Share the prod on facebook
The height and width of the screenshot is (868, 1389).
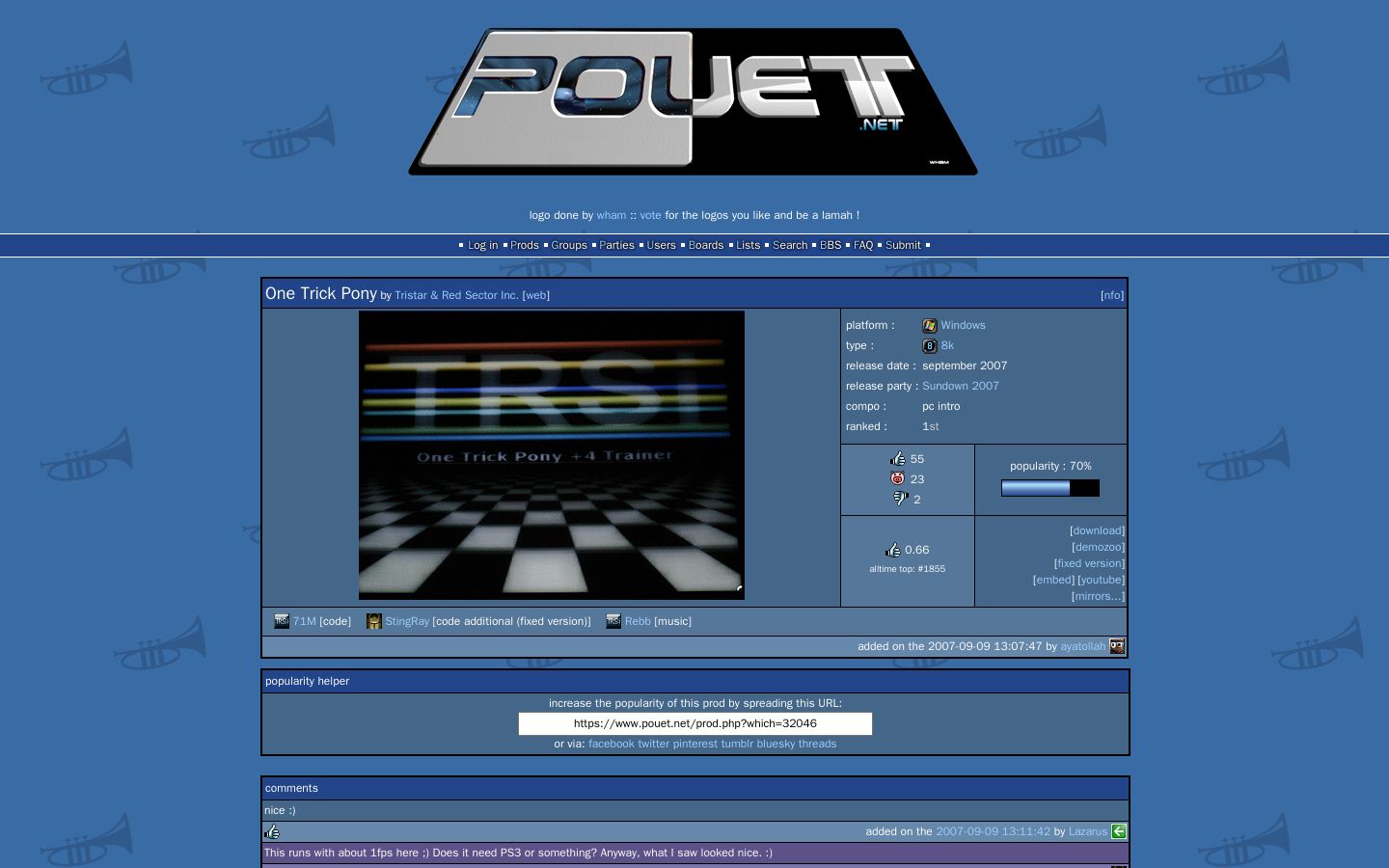pos(612,744)
